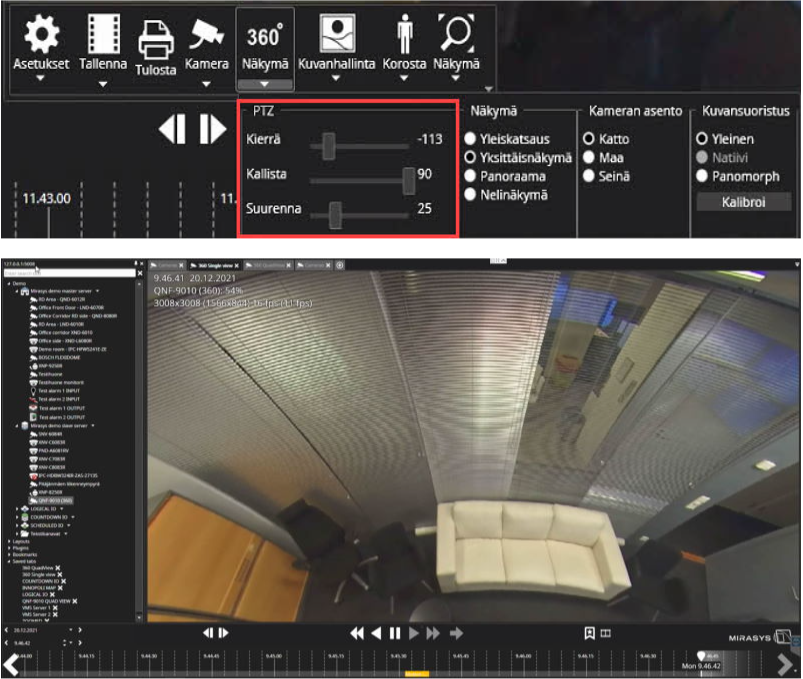This screenshot has height=679, width=803.
Task: Select Nelinäkymä radio button
Action: pos(471,195)
